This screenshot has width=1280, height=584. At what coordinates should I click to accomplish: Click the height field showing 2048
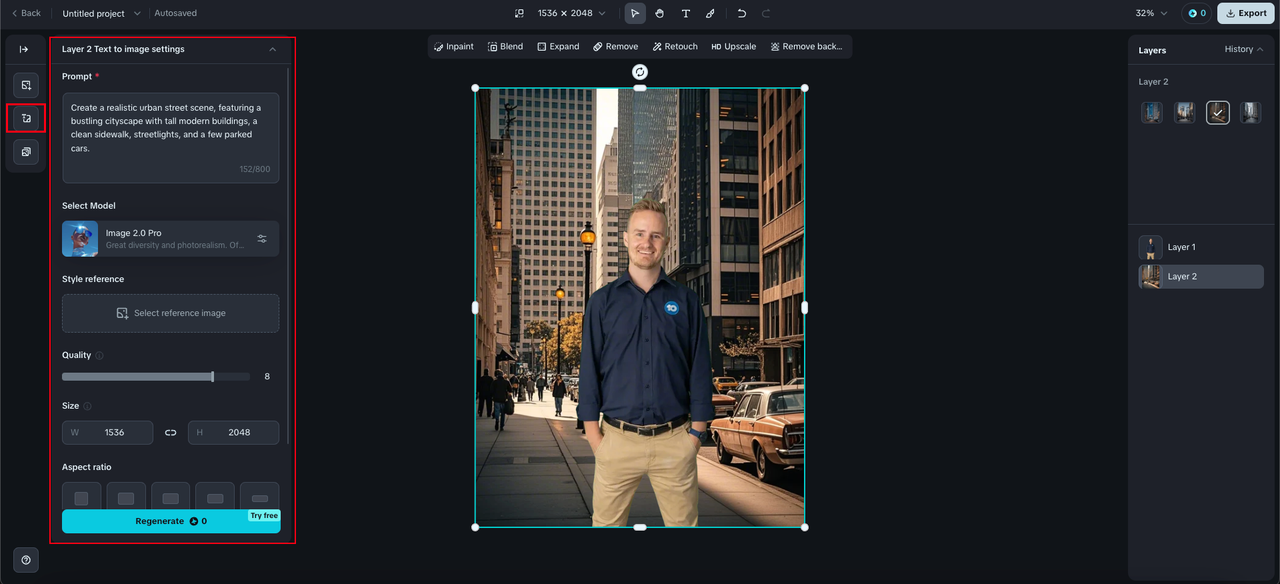click(x=233, y=432)
